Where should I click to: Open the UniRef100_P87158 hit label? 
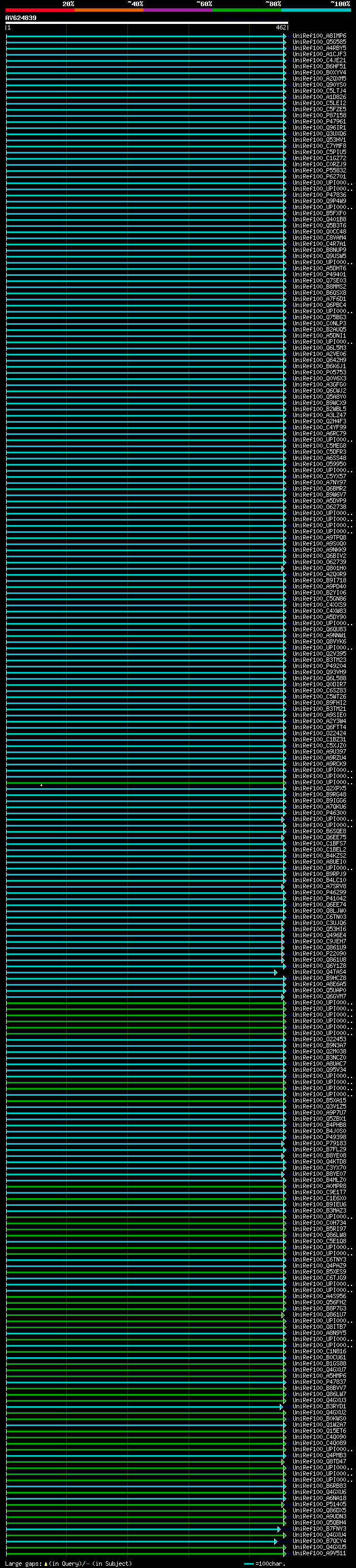pyautogui.click(x=319, y=116)
